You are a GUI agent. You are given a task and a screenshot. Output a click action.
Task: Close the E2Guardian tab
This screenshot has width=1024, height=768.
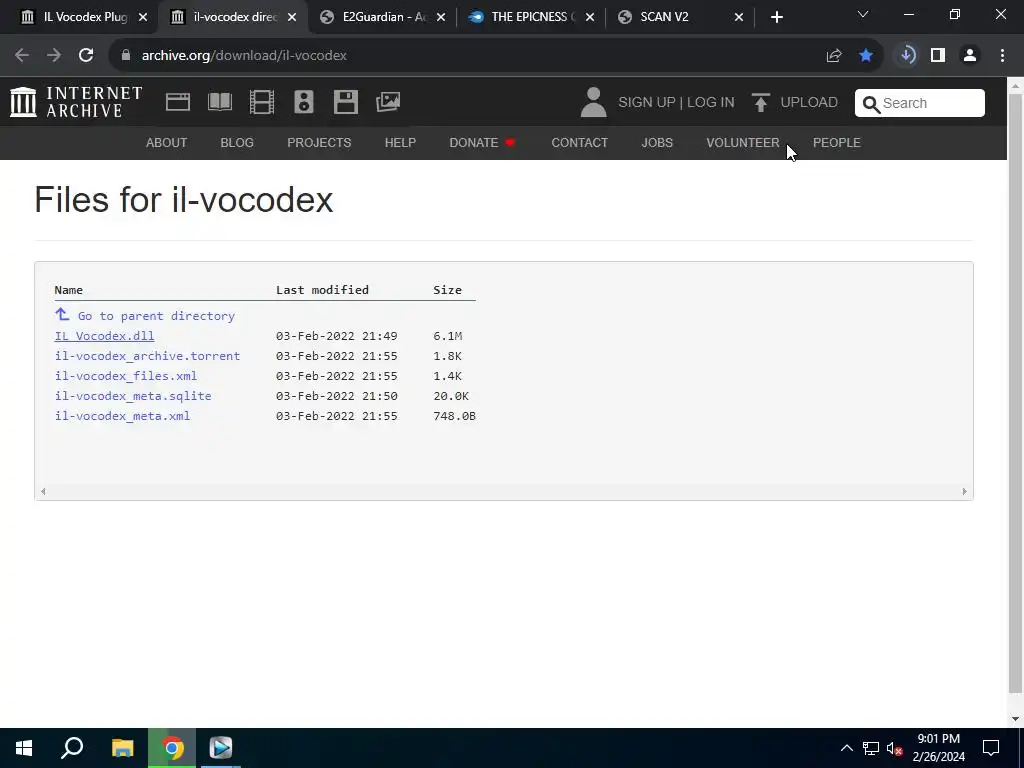441,17
